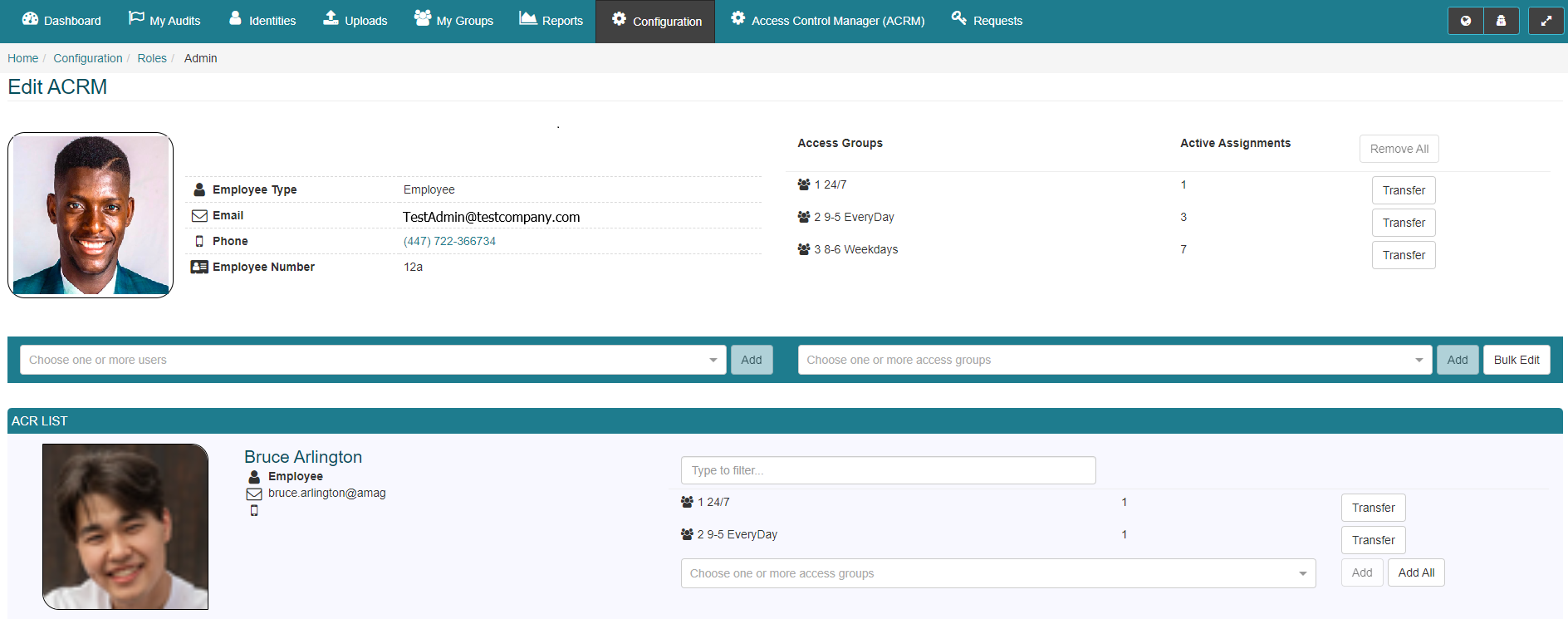1568x619 pixels.
Task: Focus the Type to filter input
Action: coord(888,470)
